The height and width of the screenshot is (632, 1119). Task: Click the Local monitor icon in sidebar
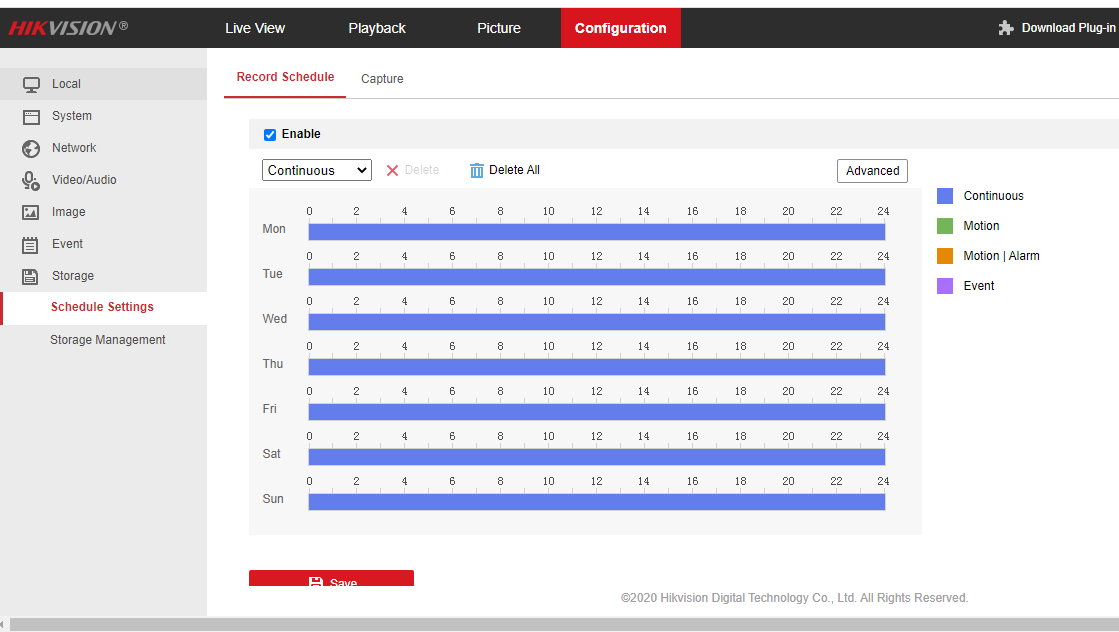(31, 84)
